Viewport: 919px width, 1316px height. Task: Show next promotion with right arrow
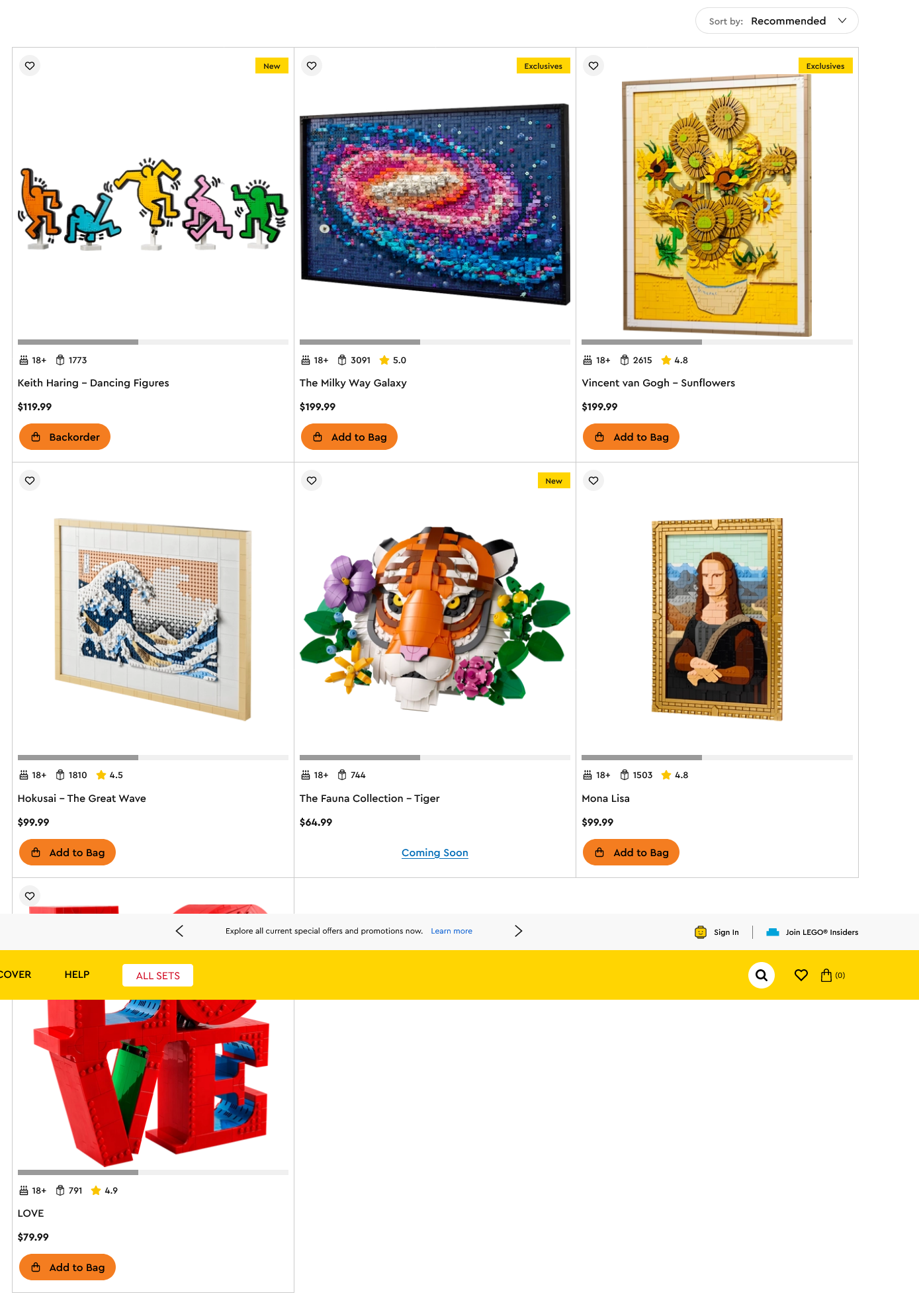519,931
